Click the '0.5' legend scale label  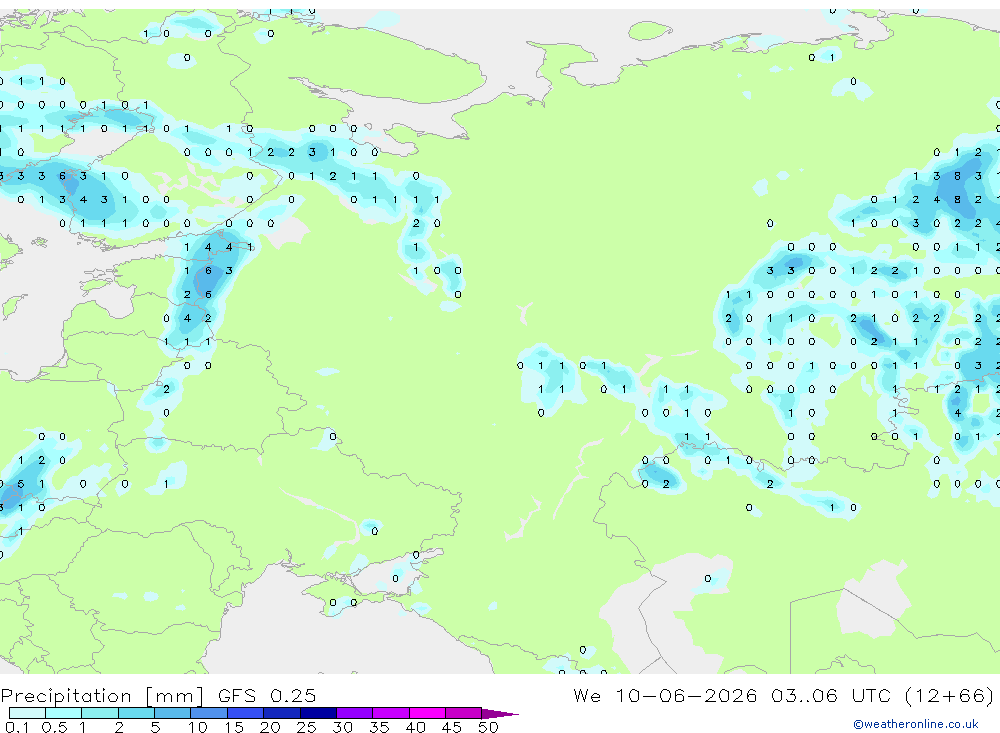(x=54, y=727)
